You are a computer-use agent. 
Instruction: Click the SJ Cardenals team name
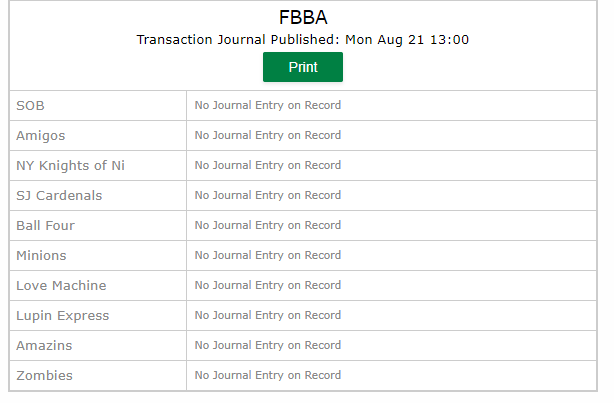[x=59, y=196]
